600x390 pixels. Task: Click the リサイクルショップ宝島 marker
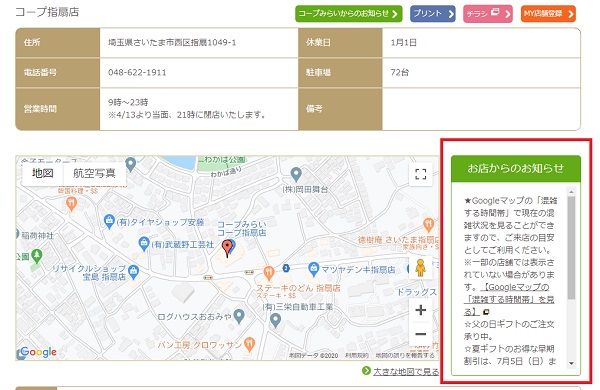[133, 271]
